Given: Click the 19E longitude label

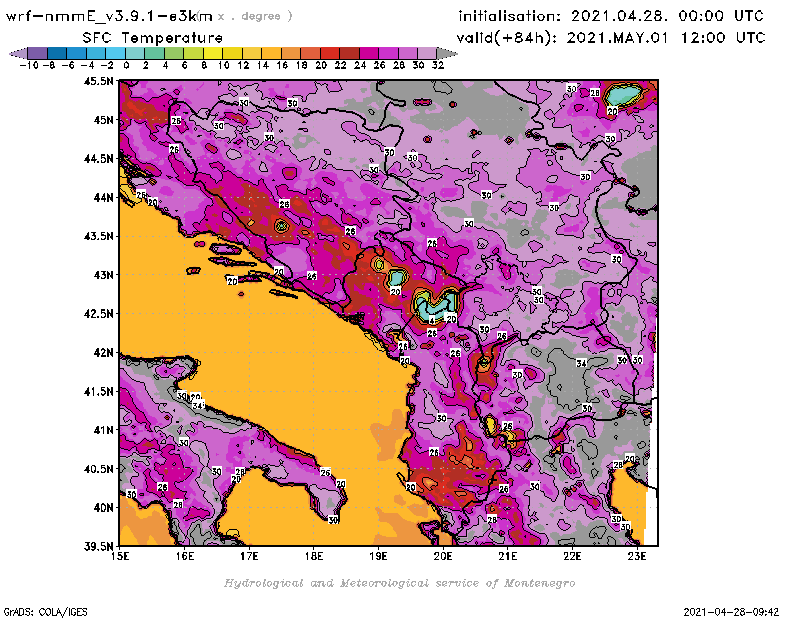Looking at the screenshot, I should (378, 556).
